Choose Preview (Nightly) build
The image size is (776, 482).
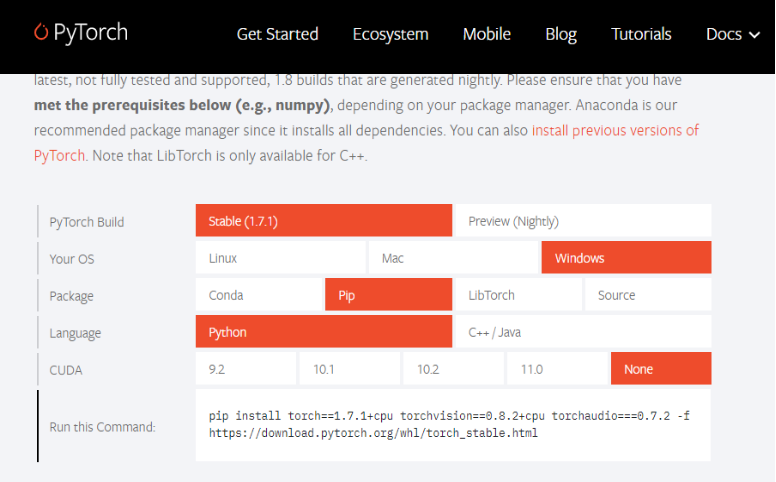coord(583,221)
